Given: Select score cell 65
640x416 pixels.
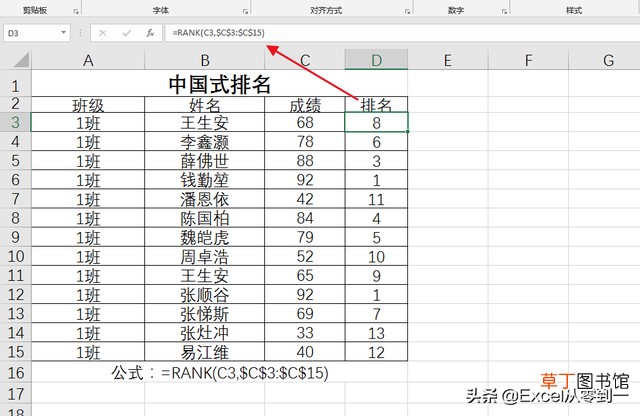Looking at the screenshot, I should (305, 276).
